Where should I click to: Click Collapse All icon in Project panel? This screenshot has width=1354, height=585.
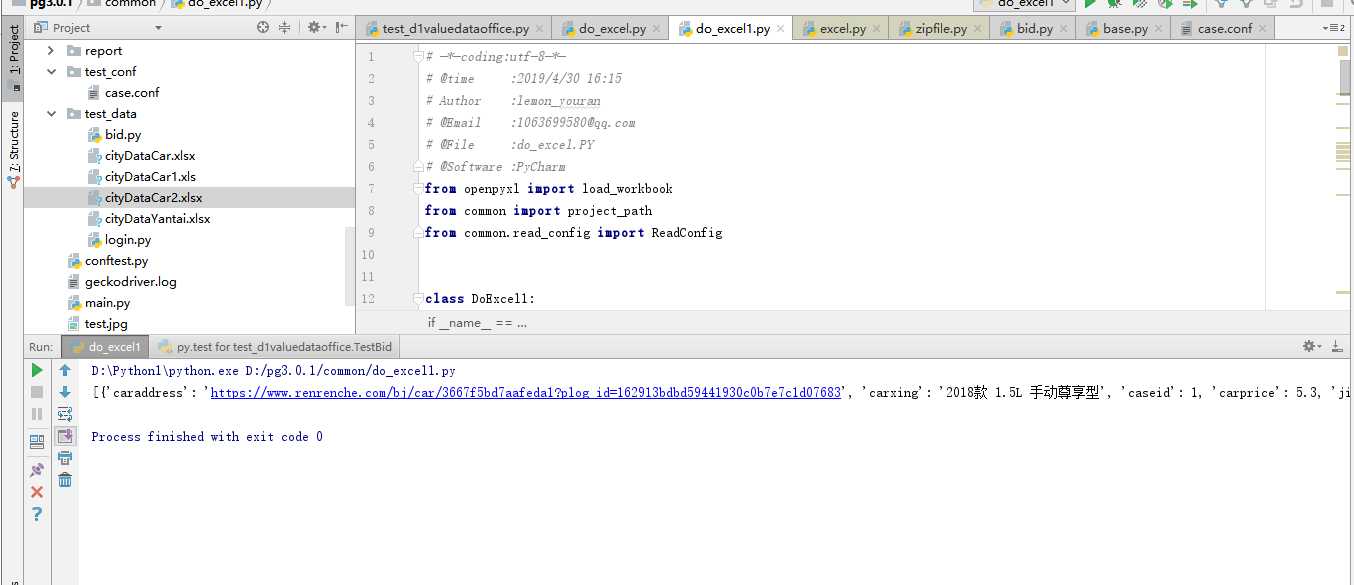coord(285,27)
